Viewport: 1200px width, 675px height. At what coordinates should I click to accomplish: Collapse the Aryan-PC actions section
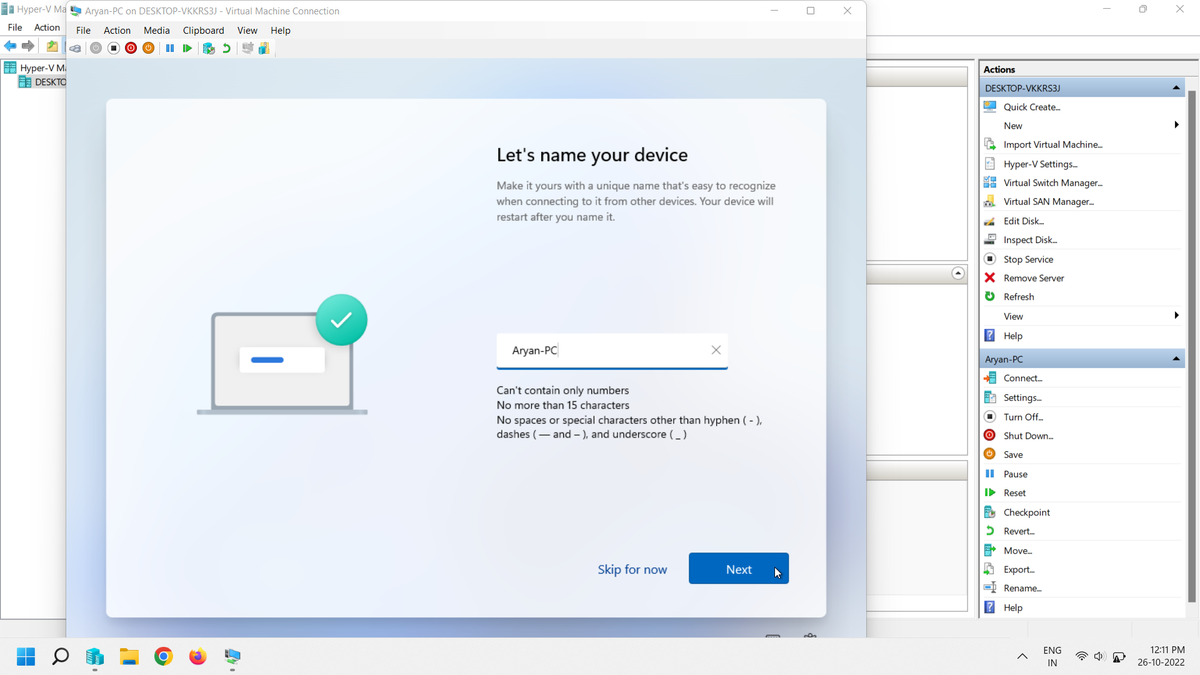(x=1176, y=359)
